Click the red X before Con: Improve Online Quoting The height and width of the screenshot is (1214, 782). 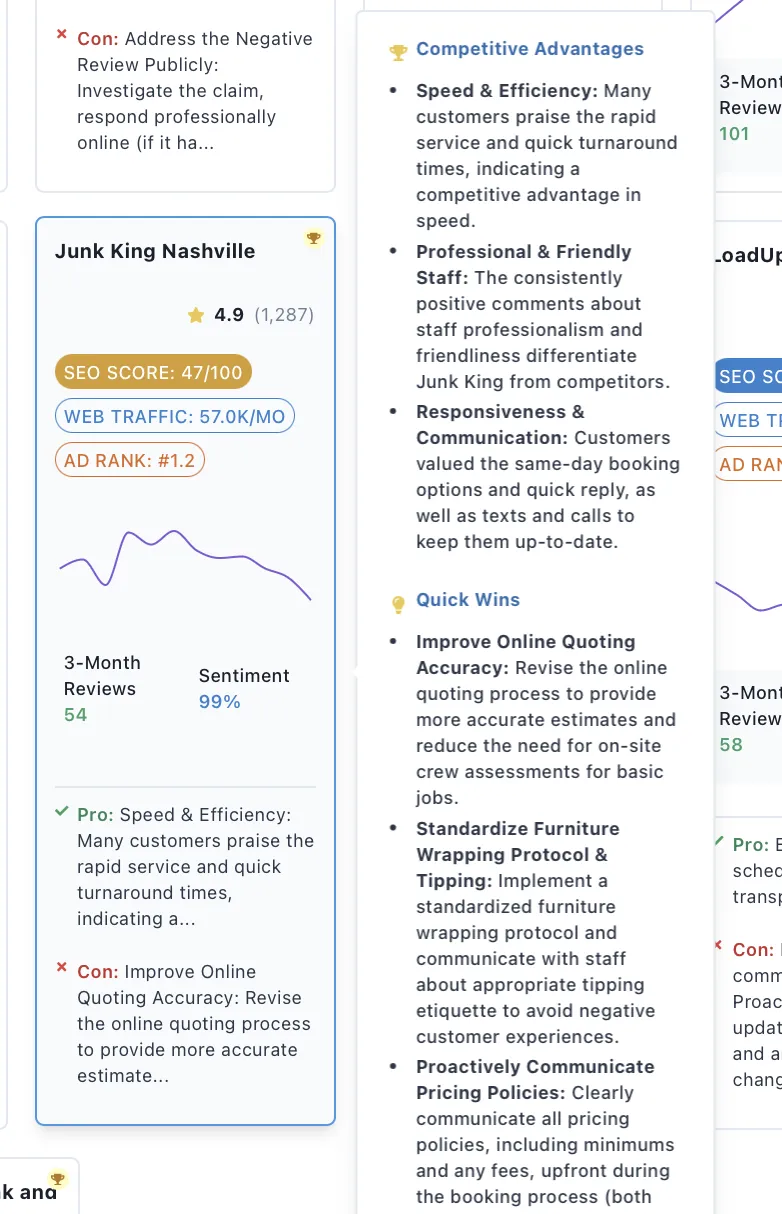pyautogui.click(x=62, y=968)
